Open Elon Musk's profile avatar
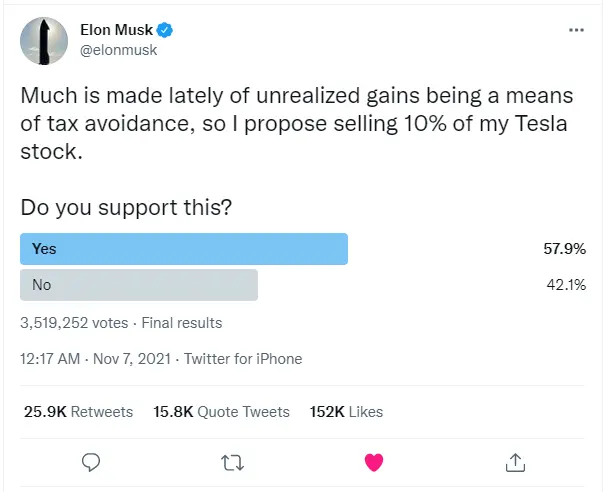 point(43,40)
